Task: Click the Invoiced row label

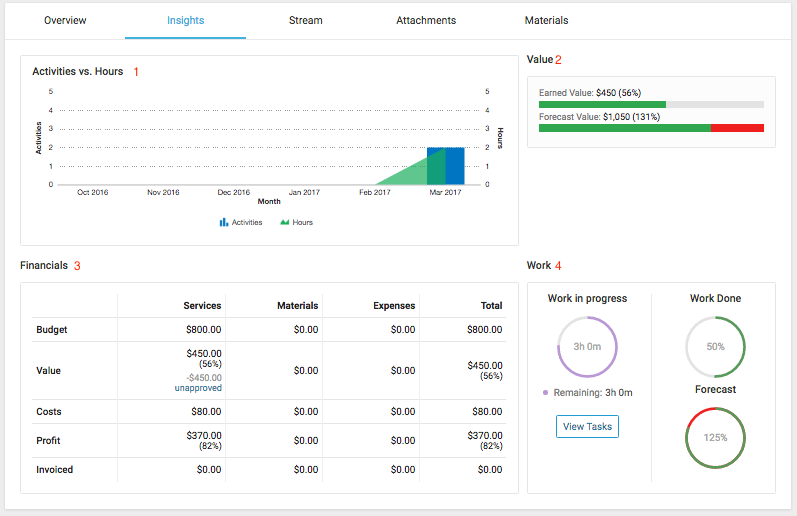Action: pos(55,470)
